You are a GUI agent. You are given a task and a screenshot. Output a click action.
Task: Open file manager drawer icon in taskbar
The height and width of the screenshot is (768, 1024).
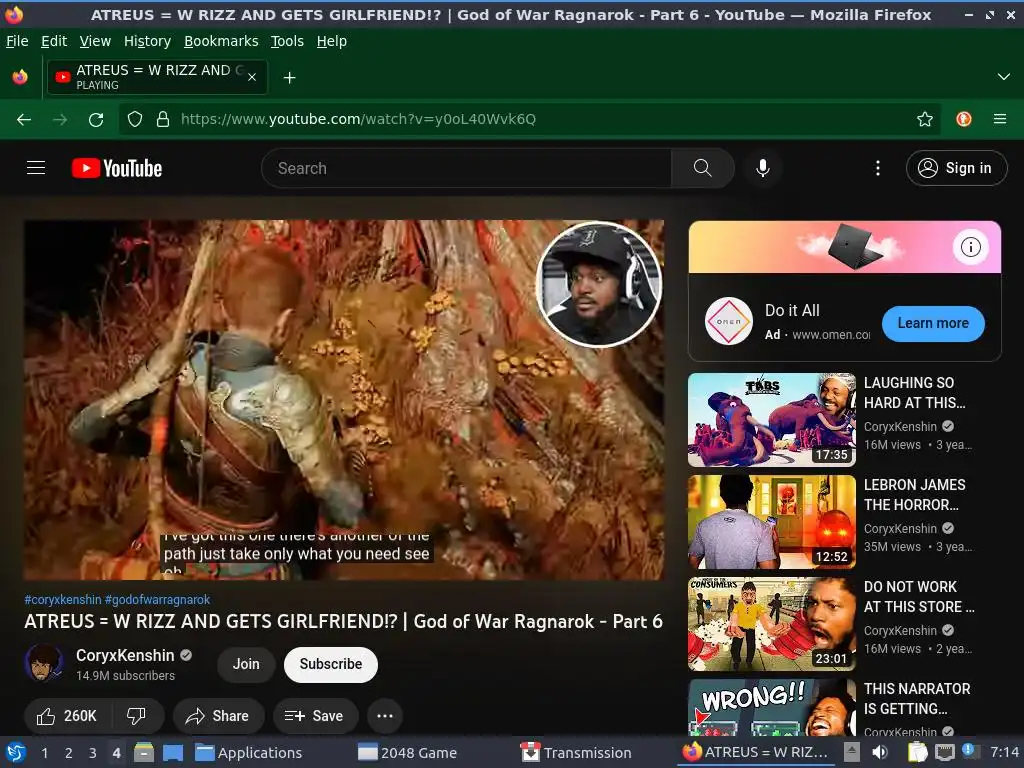click(144, 752)
